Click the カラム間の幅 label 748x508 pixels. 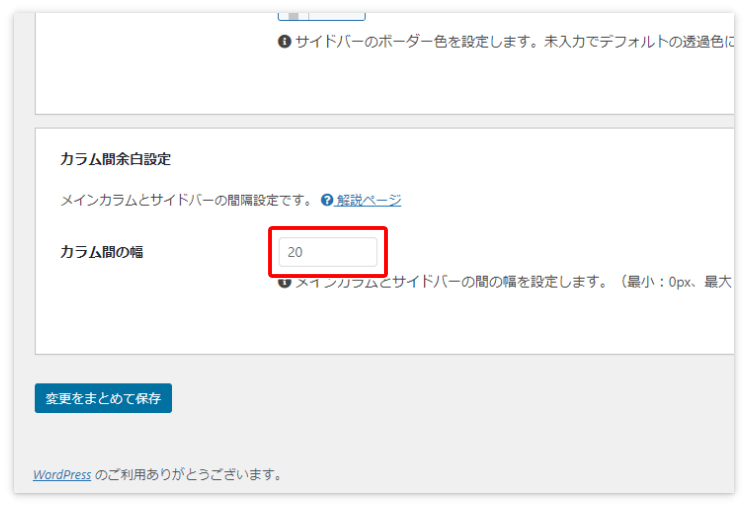tap(102, 252)
